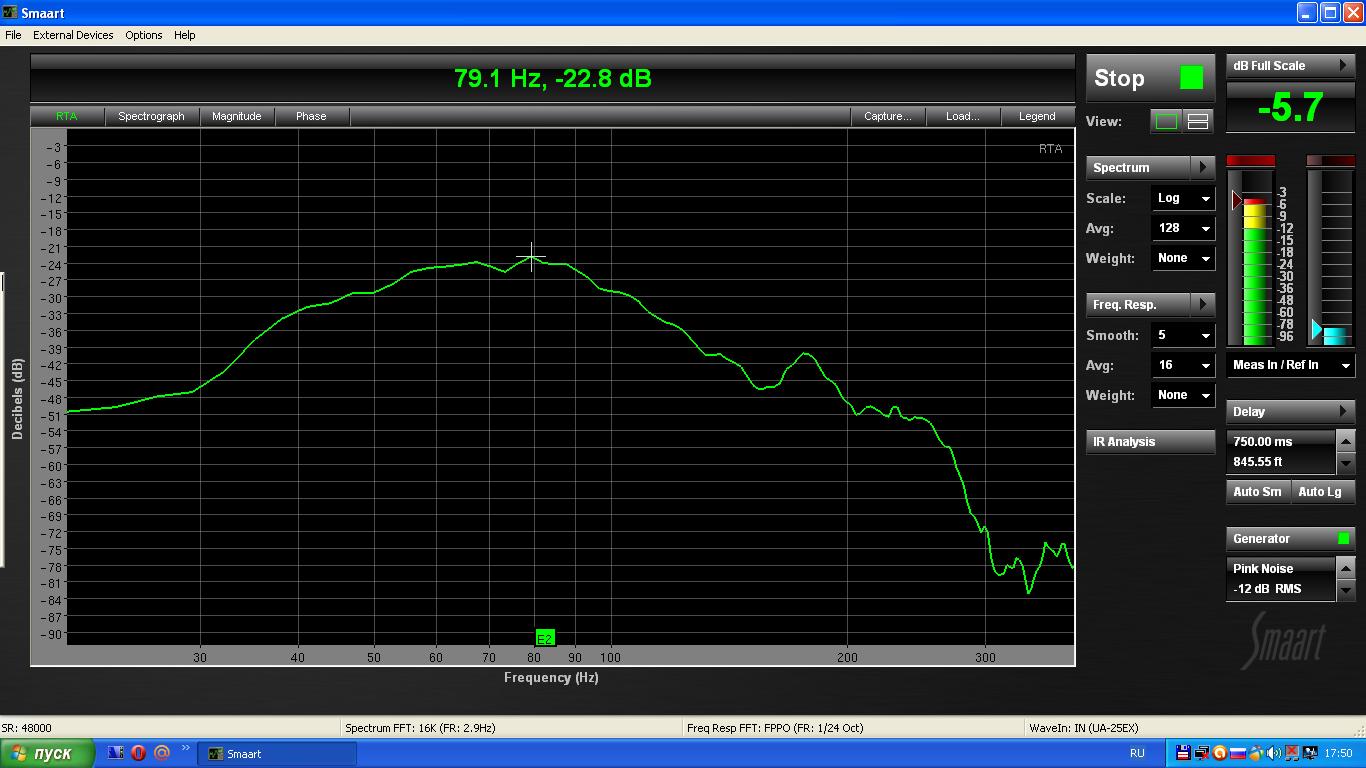This screenshot has width=1366, height=768.
Task: Open the display monitor tray icon
Action: 1308,753
